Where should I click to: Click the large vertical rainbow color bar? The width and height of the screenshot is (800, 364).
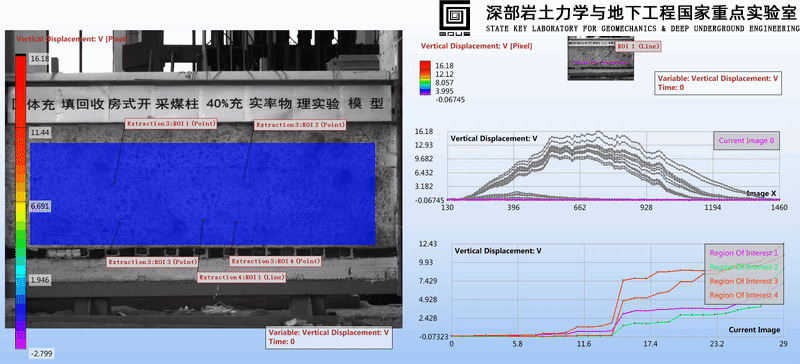pyautogui.click(x=20, y=202)
